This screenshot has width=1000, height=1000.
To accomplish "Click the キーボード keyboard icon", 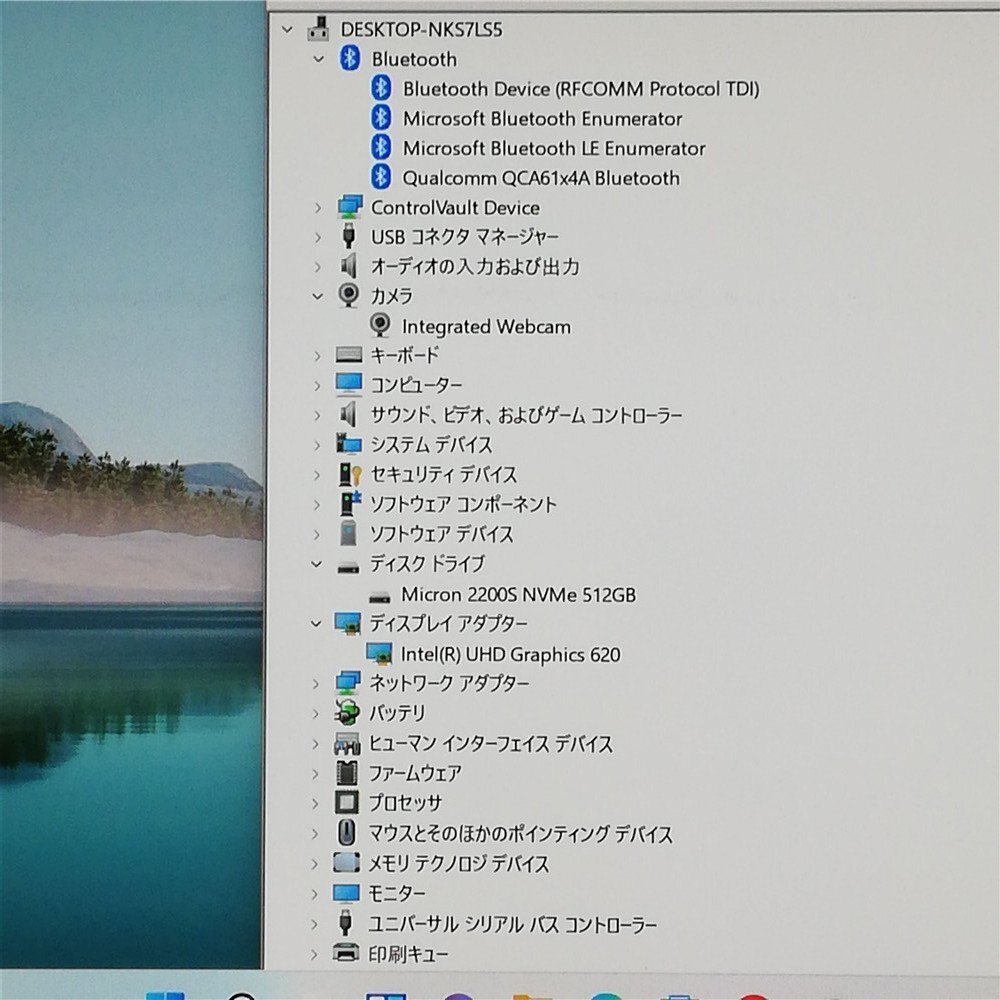I will click(348, 355).
